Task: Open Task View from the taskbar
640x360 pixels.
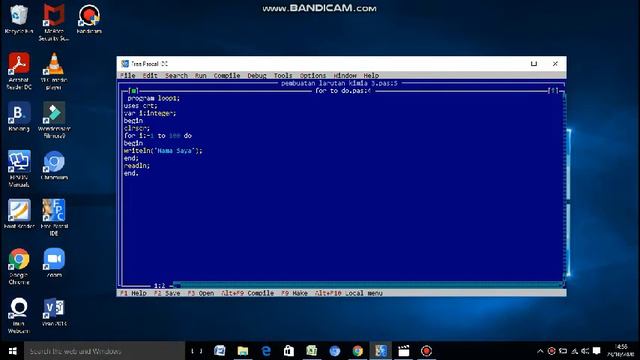Action: (197, 351)
